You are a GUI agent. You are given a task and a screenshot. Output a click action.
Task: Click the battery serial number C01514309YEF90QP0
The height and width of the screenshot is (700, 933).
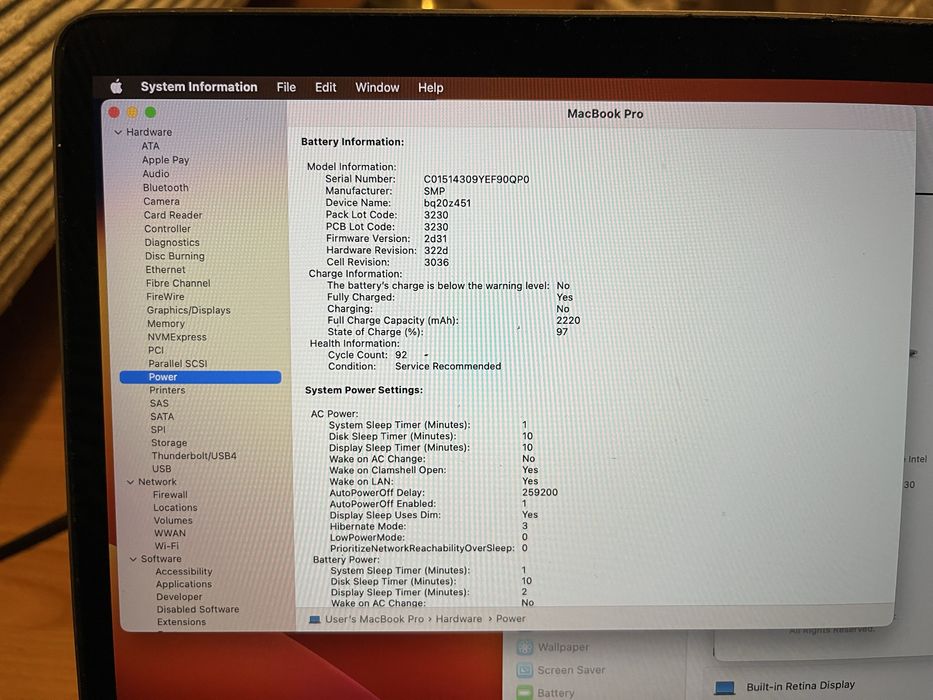click(476, 179)
